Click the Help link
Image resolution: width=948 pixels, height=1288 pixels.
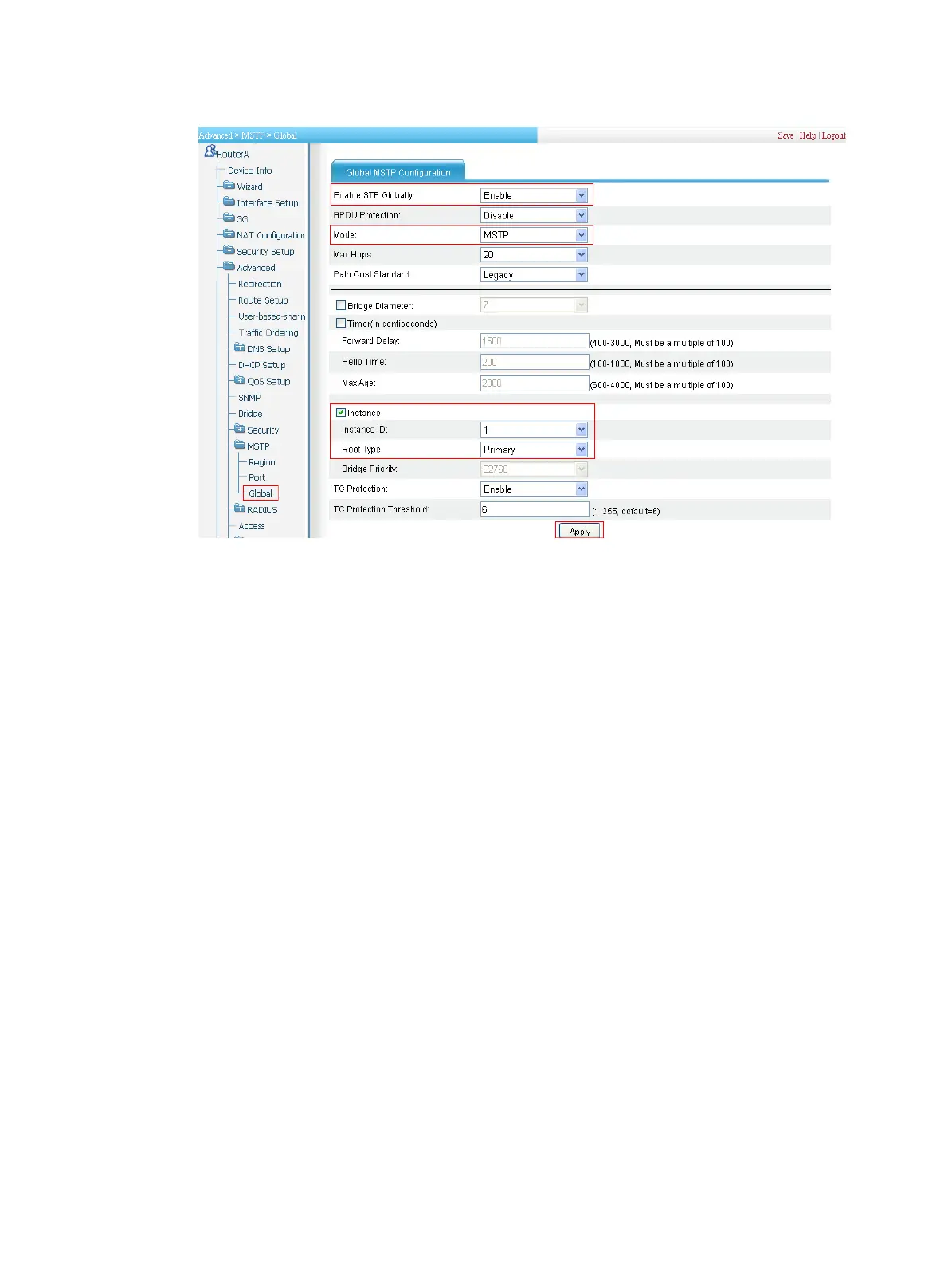click(x=808, y=135)
